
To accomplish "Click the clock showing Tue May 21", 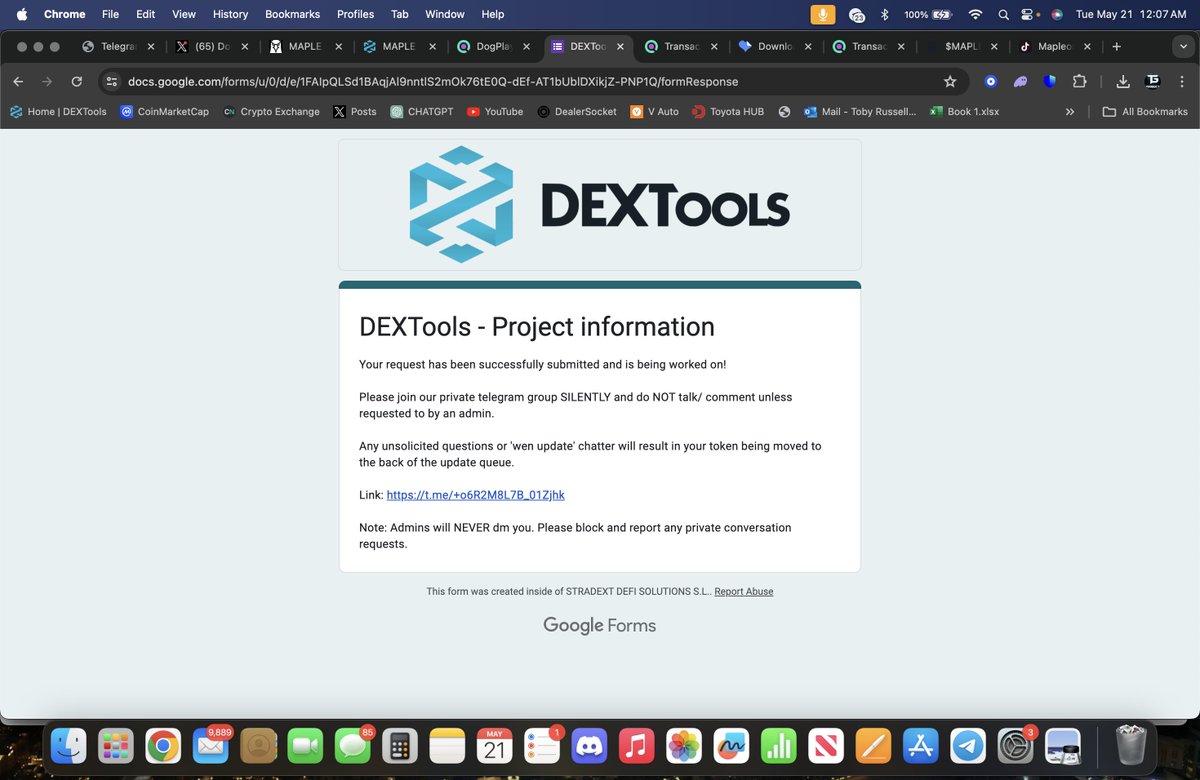I will pyautogui.click(x=1130, y=14).
